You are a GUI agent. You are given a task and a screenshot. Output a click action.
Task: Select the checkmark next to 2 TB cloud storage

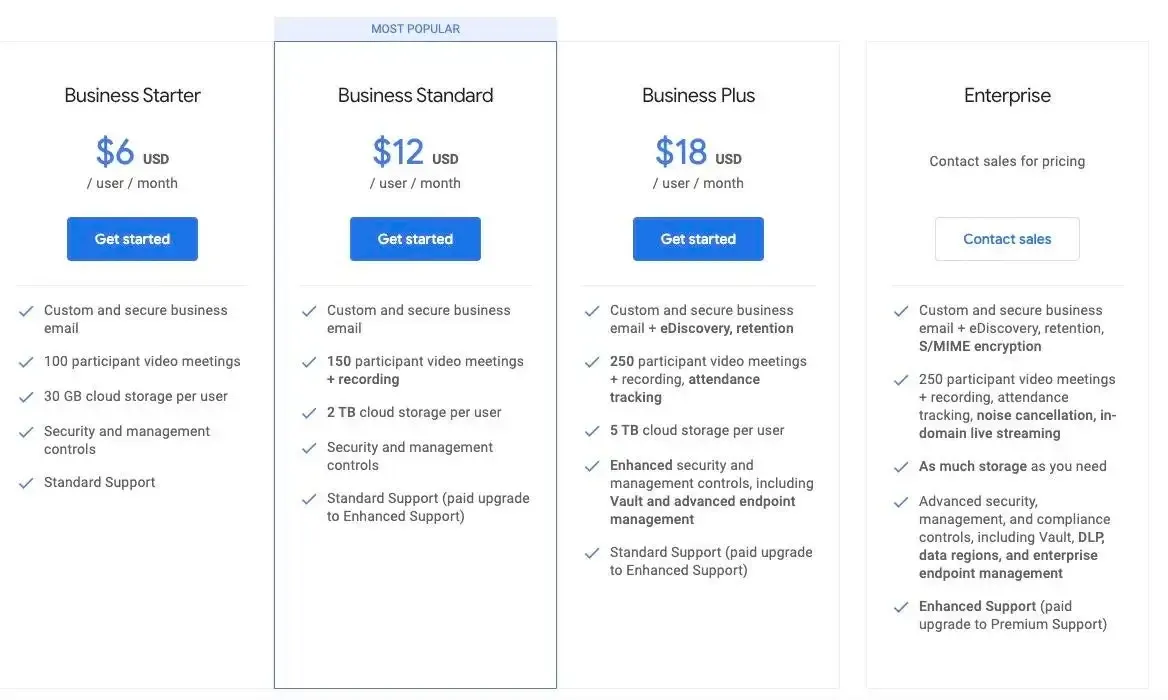tap(309, 412)
